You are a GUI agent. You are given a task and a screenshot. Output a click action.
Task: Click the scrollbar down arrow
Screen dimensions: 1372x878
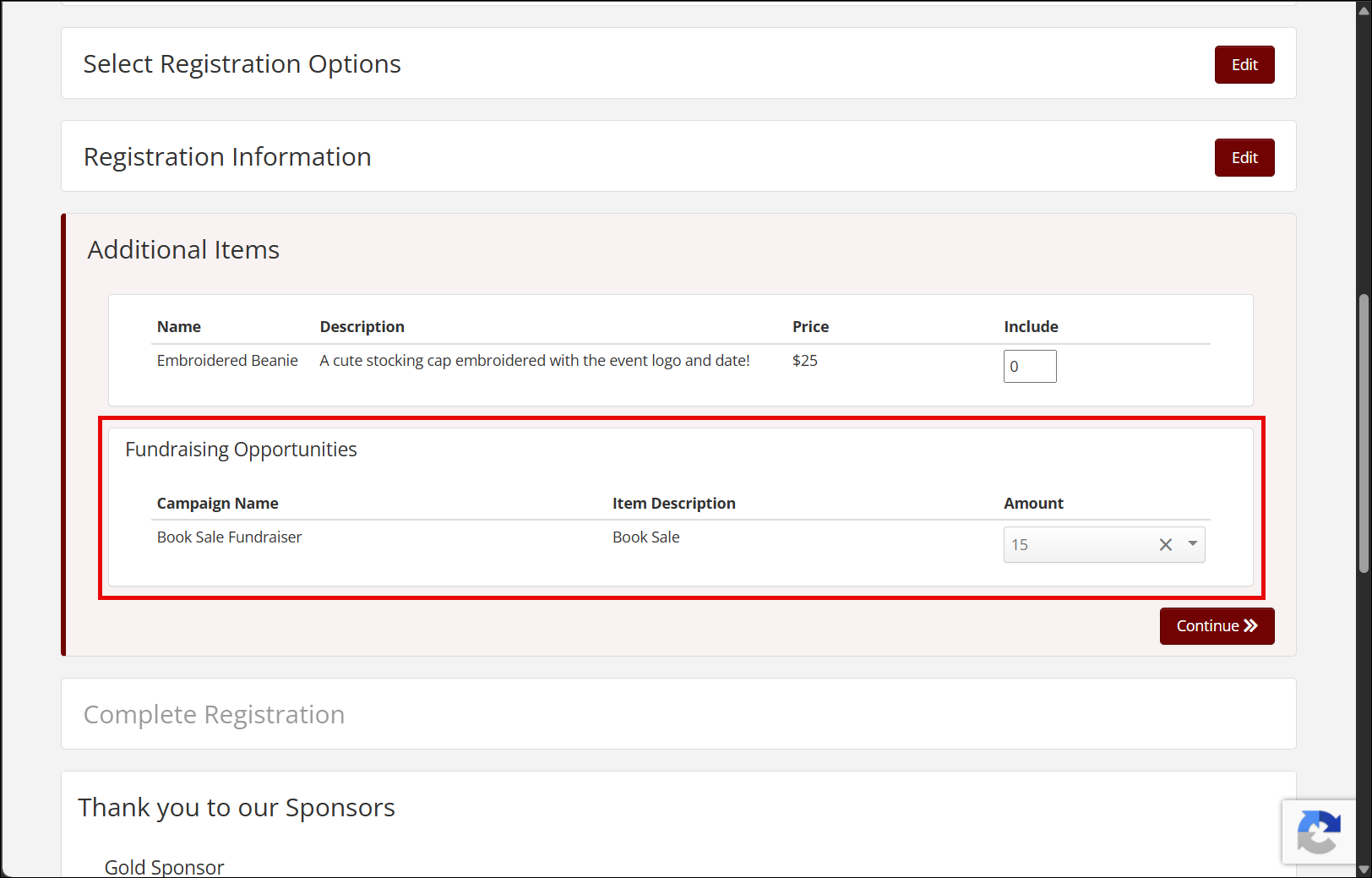pos(1364,870)
